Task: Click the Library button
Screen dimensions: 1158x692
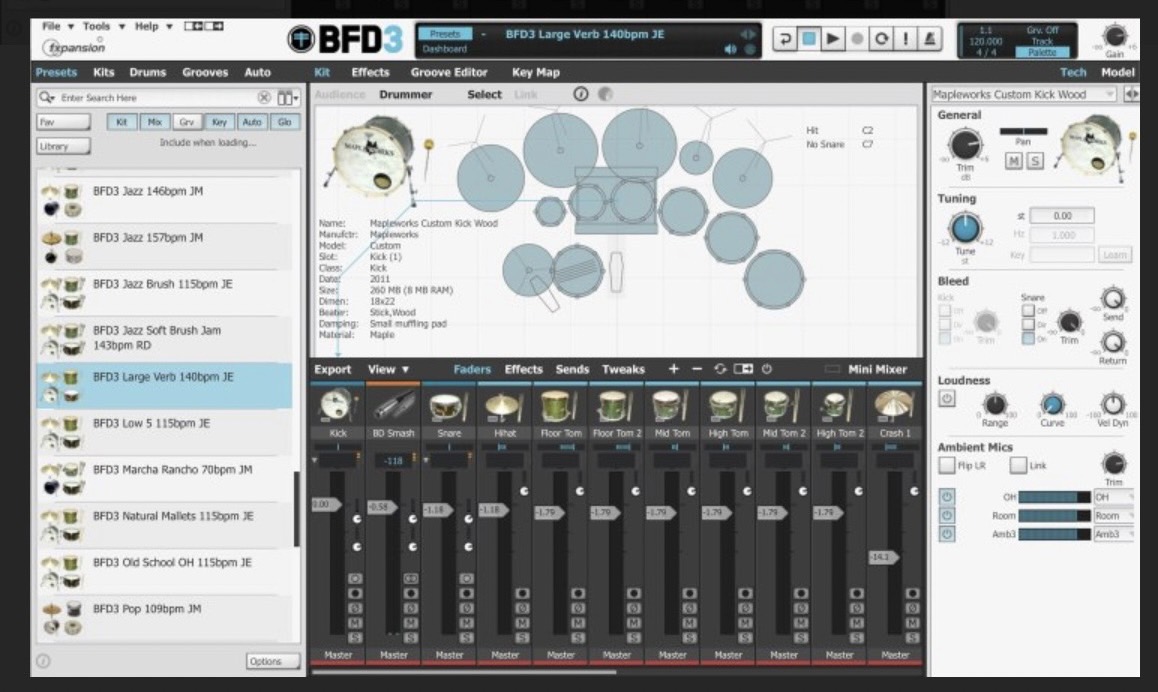Action: tap(63, 146)
